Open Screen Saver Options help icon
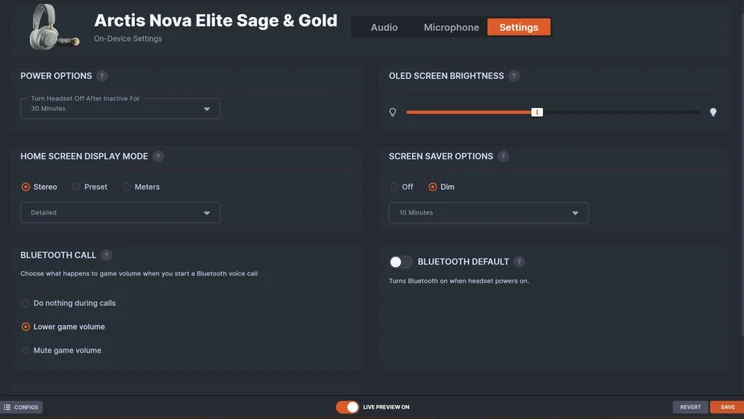 (x=503, y=156)
